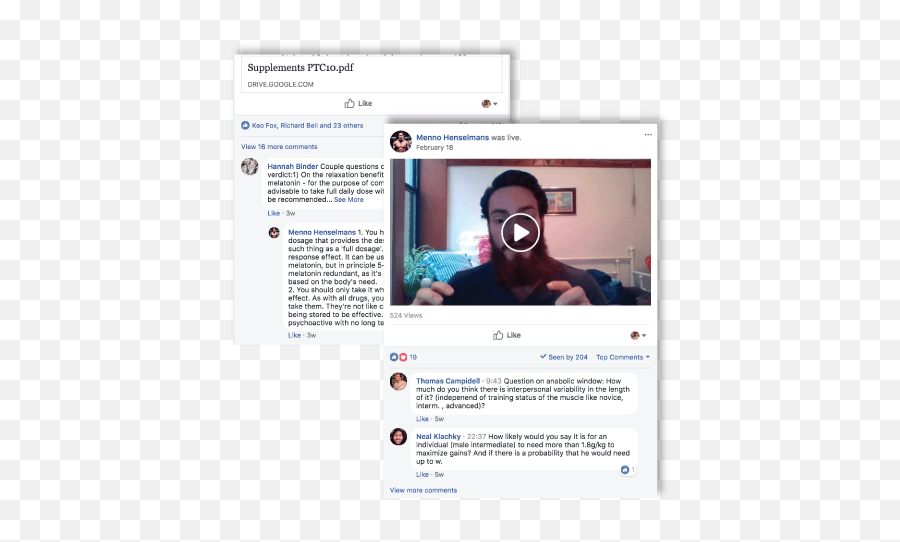The image size is (900, 542).
Task: Open the identity selector dropdown beside live video Like
Action: 638,335
